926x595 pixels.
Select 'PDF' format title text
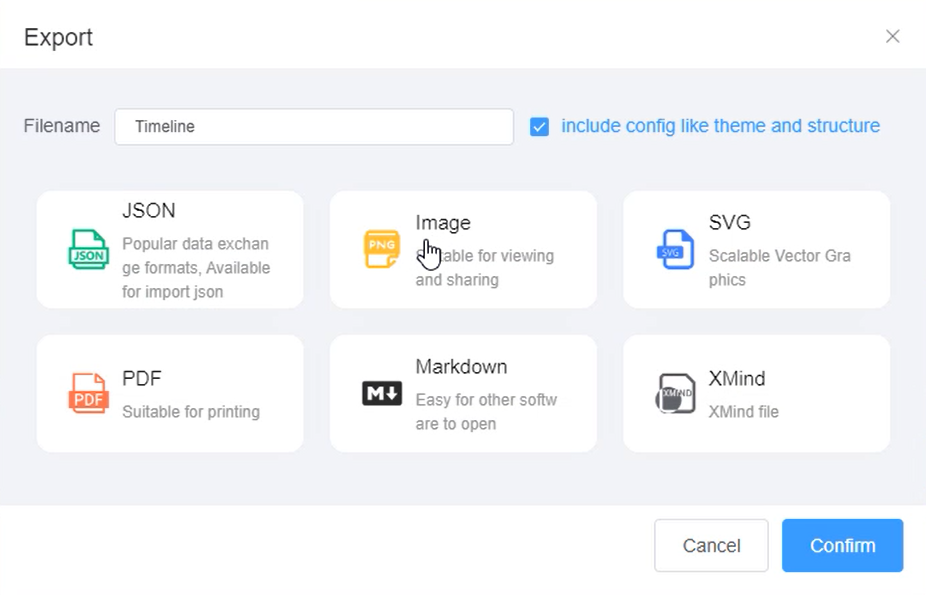click(x=142, y=379)
